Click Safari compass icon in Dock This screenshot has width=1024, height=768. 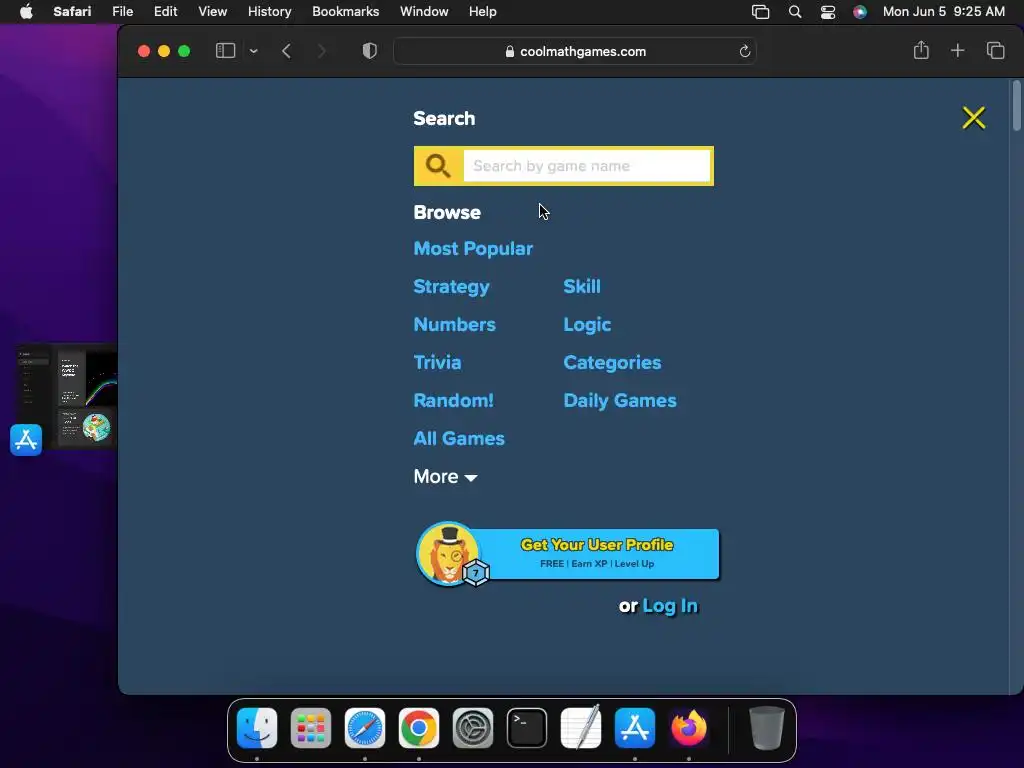pyautogui.click(x=364, y=728)
